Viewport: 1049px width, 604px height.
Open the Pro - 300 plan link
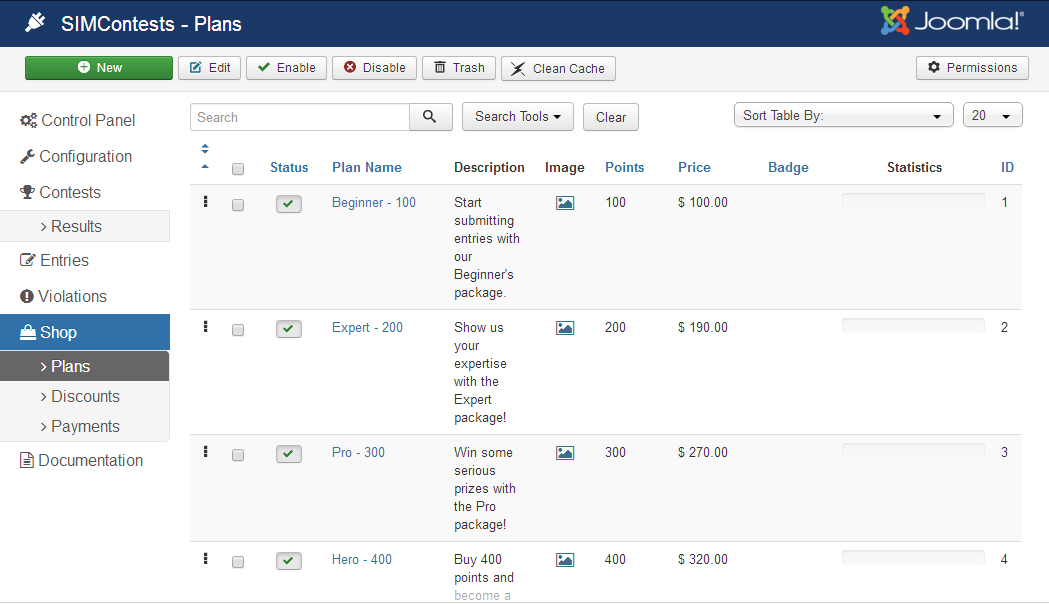[359, 453]
